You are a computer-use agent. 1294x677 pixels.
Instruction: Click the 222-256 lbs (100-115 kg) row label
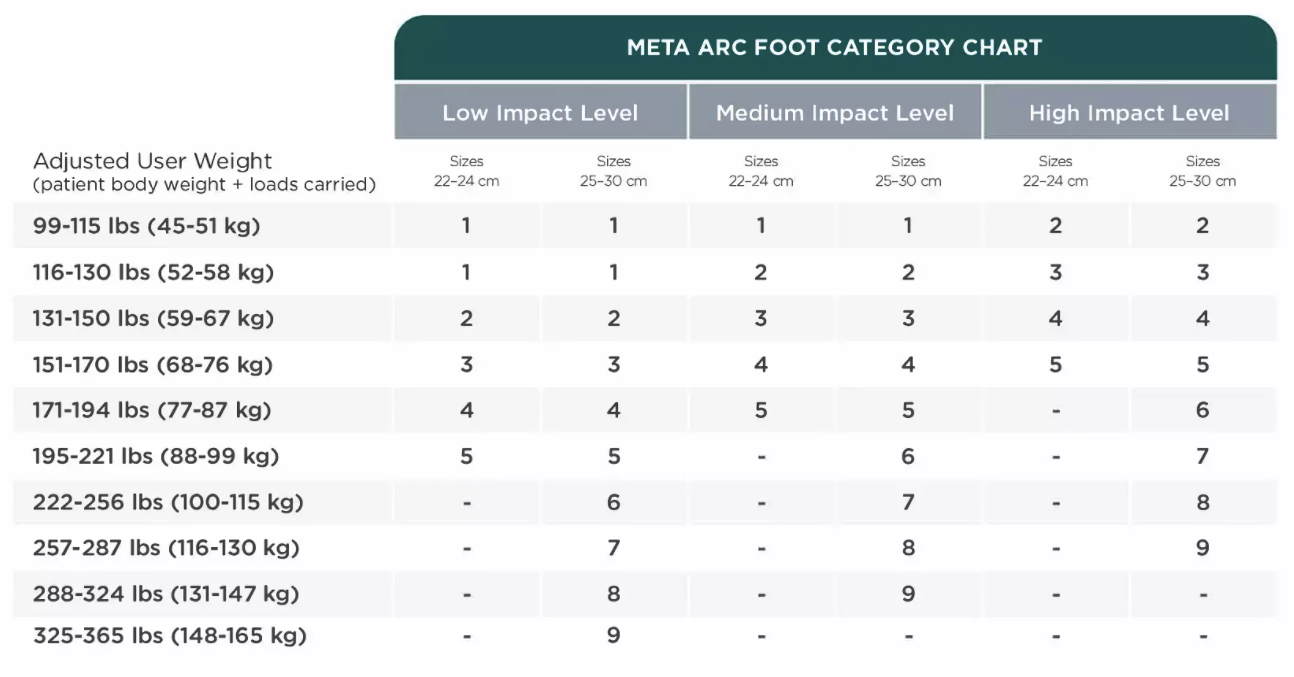pos(168,502)
